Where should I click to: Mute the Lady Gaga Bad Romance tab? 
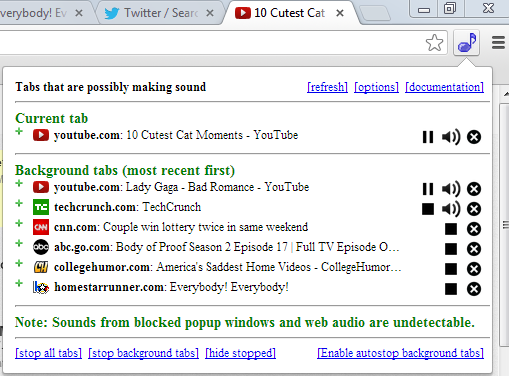tap(451, 189)
